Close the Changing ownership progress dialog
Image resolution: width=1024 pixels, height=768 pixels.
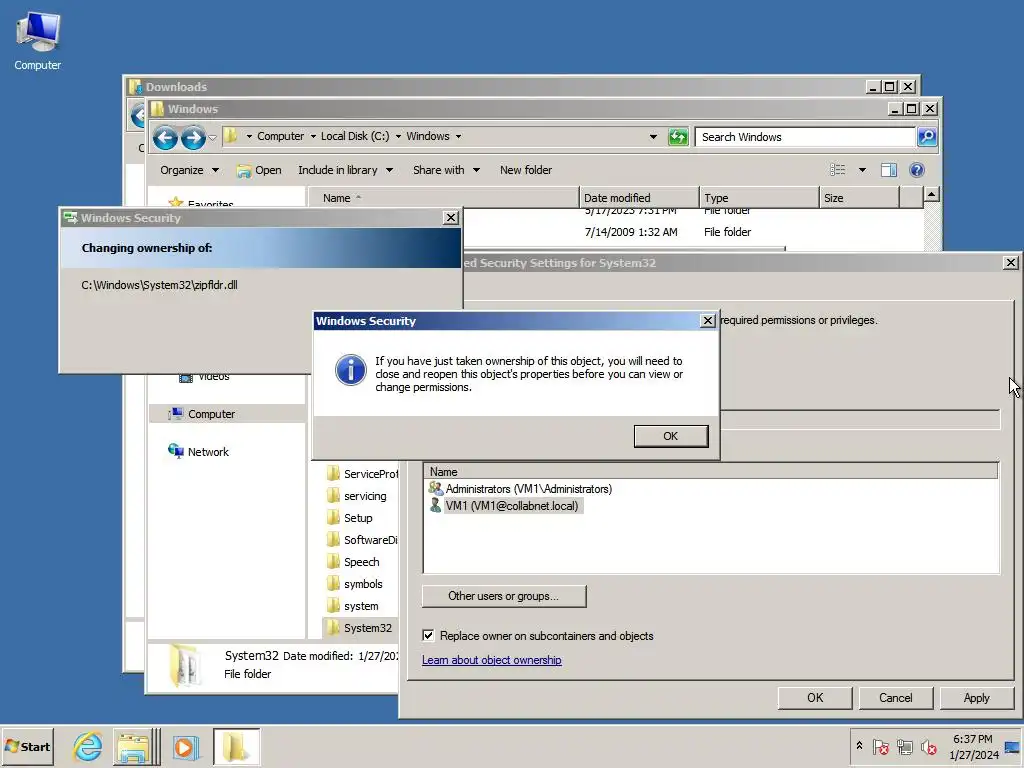click(x=451, y=217)
